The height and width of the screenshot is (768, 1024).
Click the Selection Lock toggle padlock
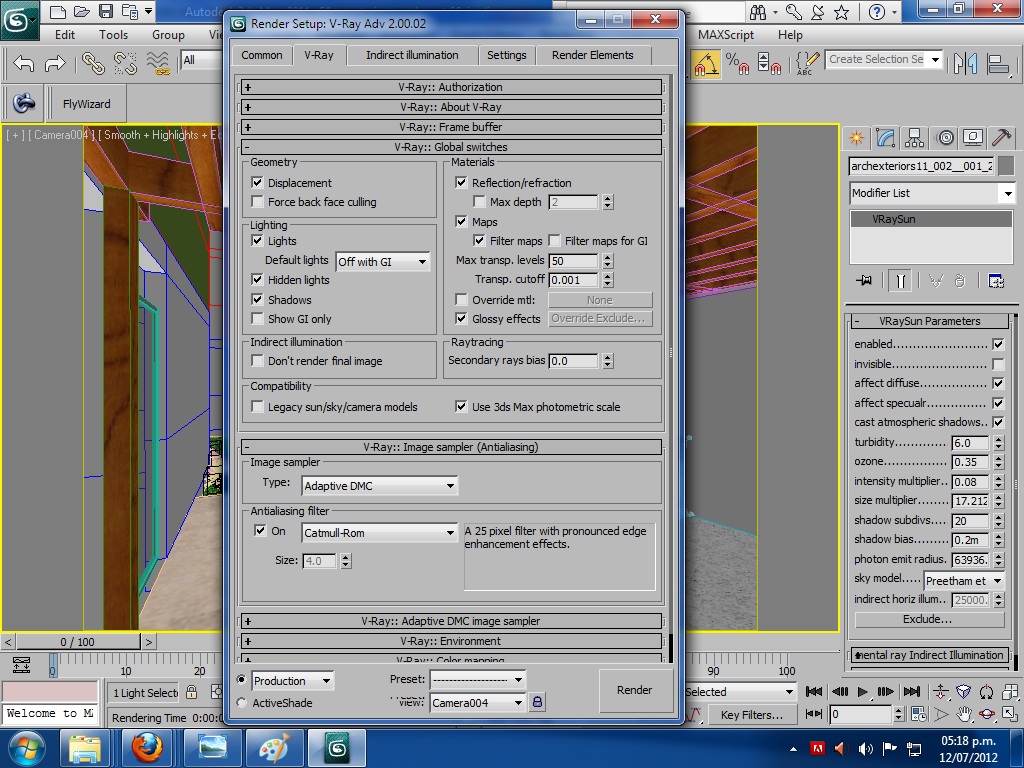(x=191, y=692)
